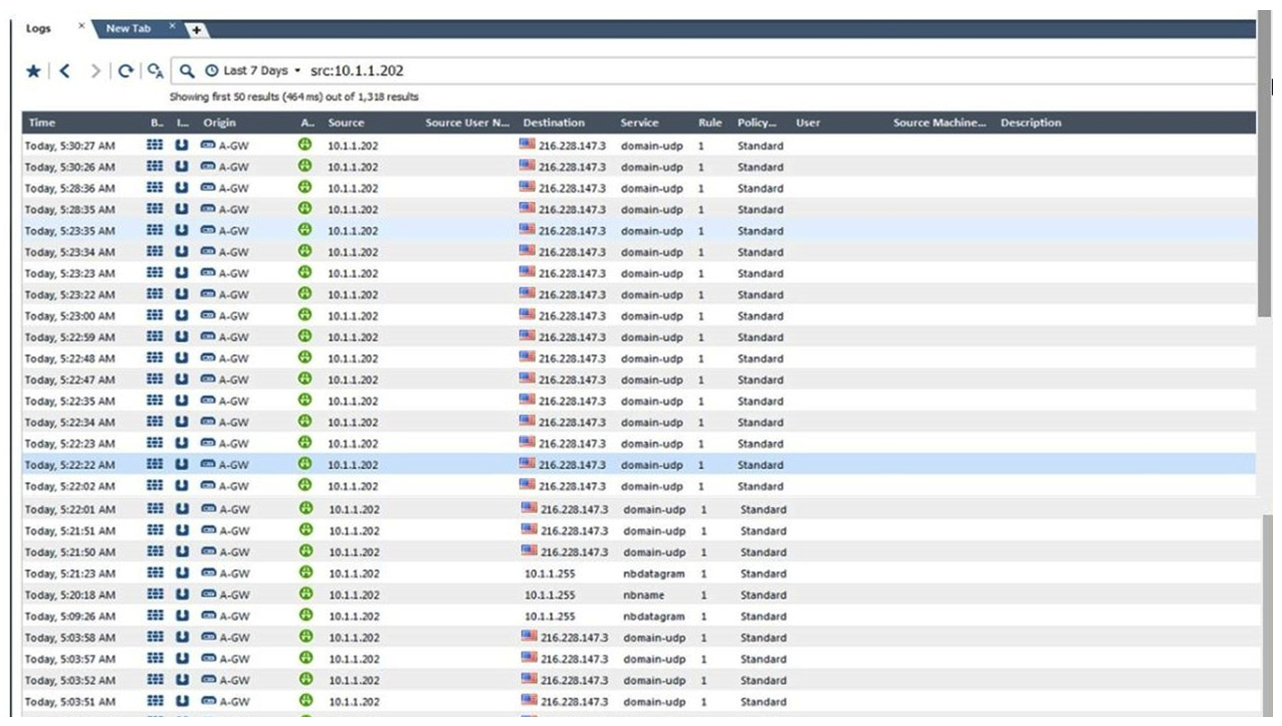The width and height of the screenshot is (1282, 726).
Task: Click the blade icon in the 5:30:27 AM row
Action: pyautogui.click(x=155, y=145)
